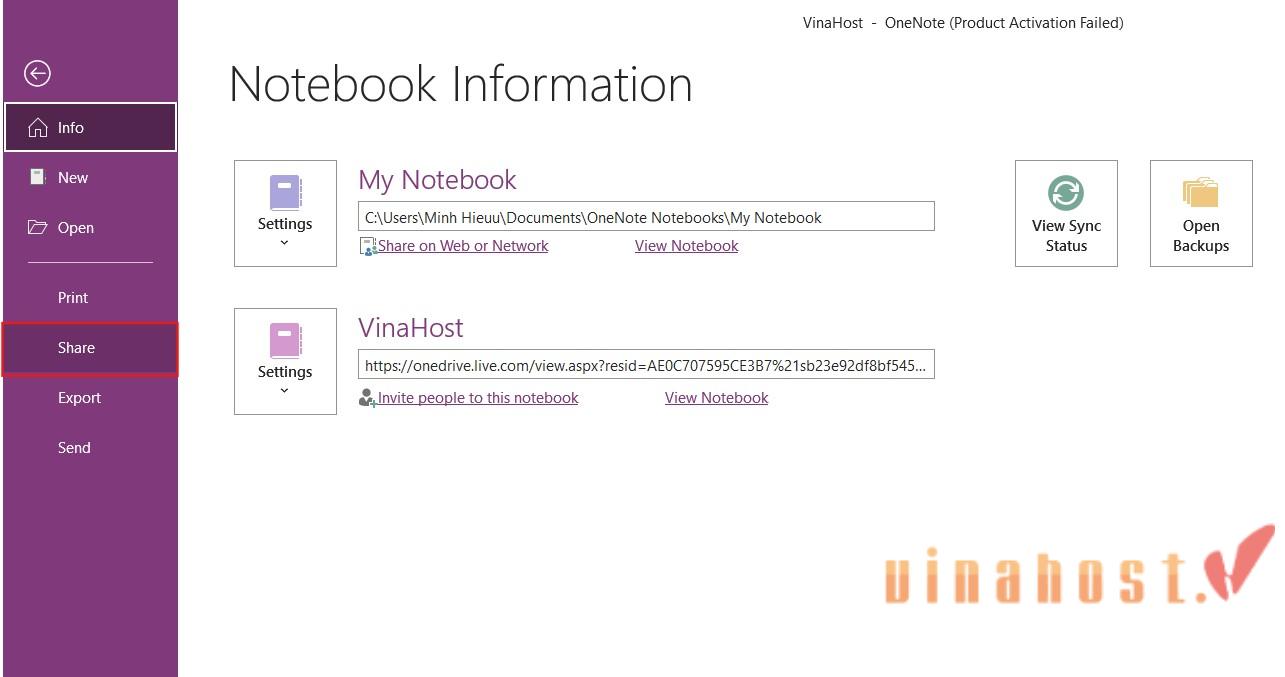The height and width of the screenshot is (677, 1285).
Task: Click View Notebook link under My Notebook
Action: click(686, 246)
